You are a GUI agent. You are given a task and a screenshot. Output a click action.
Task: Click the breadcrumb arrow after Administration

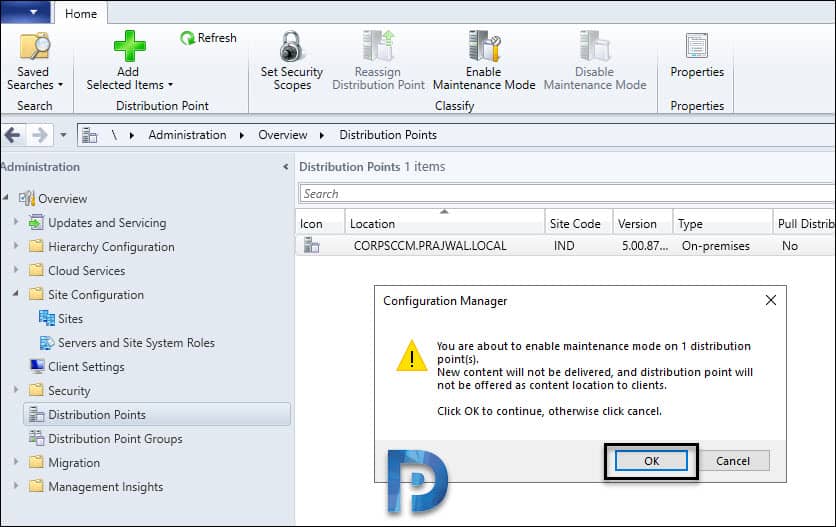pyautogui.click(x=242, y=135)
